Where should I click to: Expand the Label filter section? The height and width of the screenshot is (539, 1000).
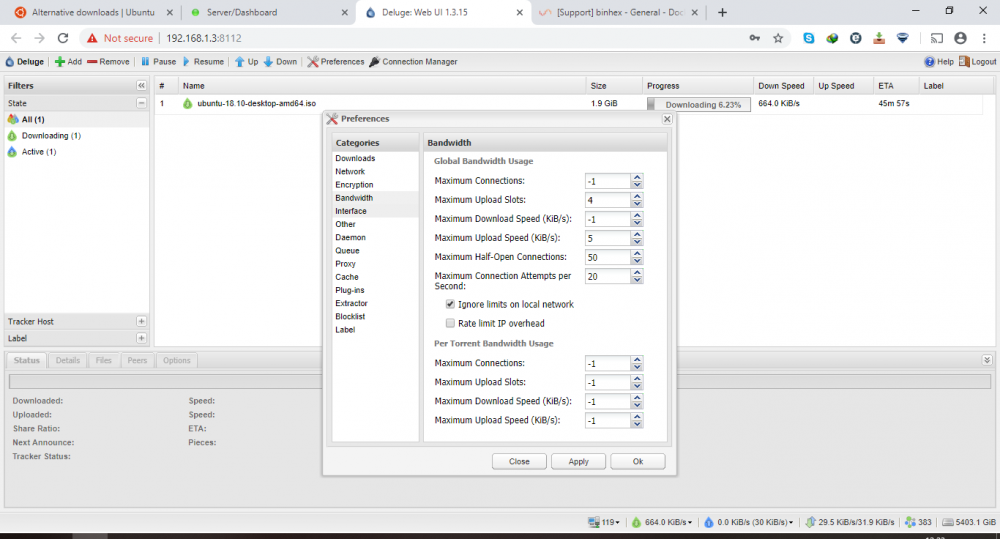pos(141,338)
